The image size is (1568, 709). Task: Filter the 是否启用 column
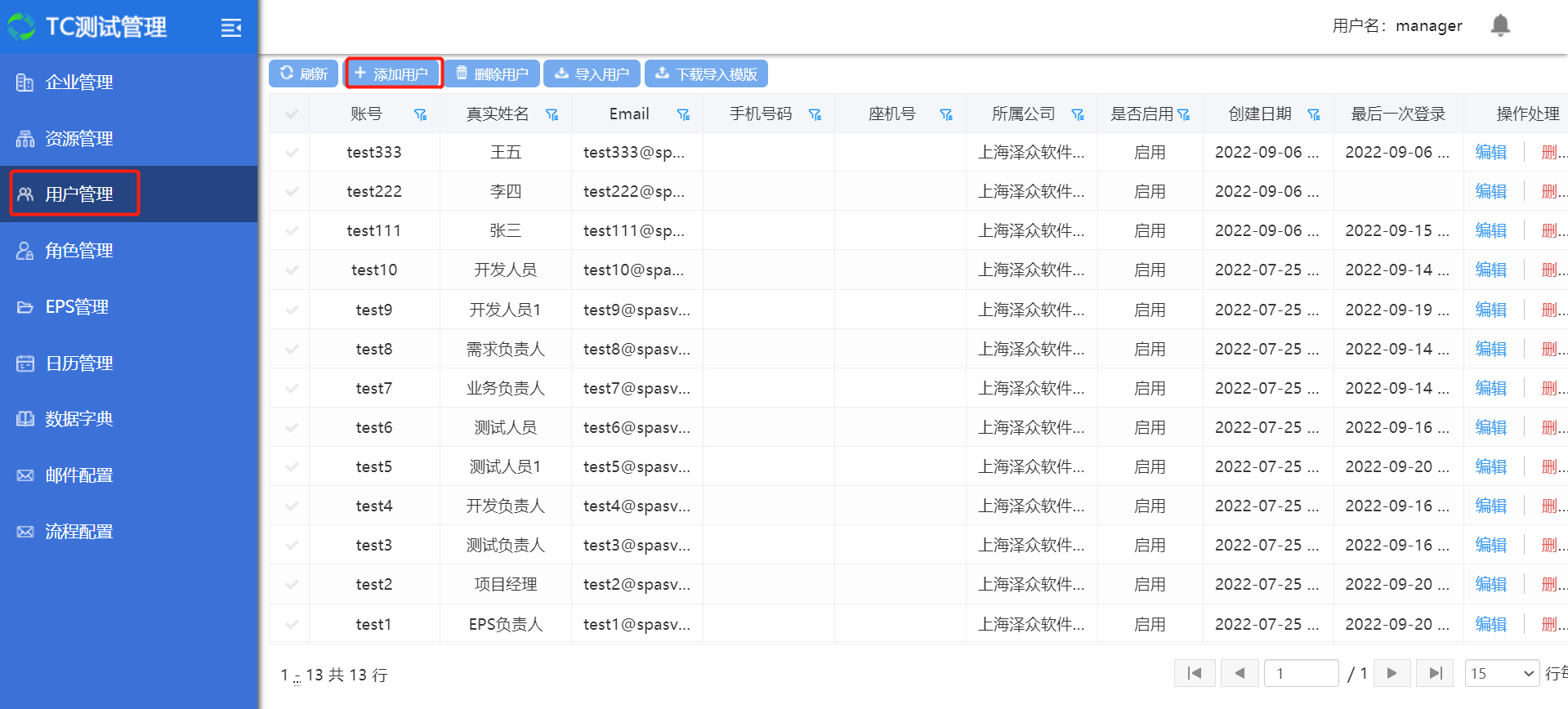pos(1184,115)
